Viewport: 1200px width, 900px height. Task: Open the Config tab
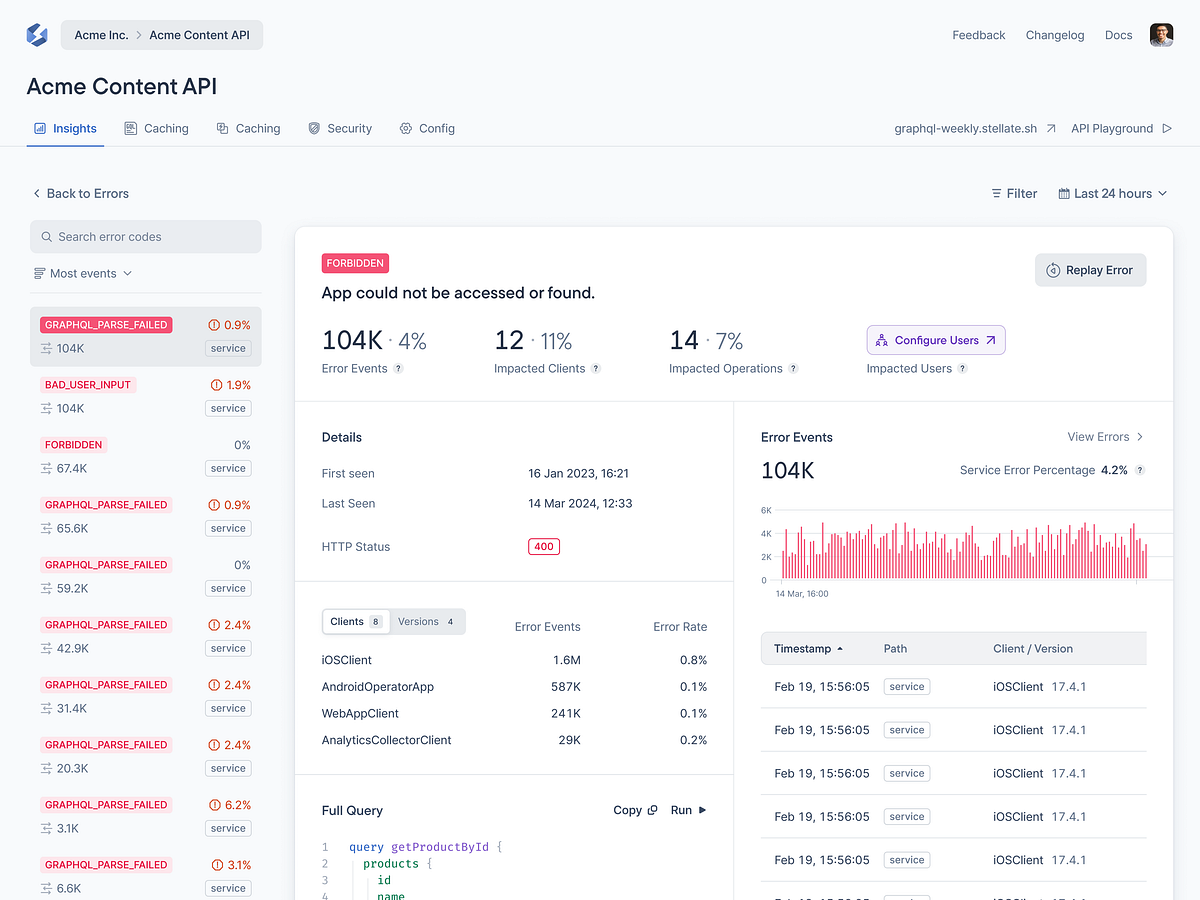(427, 128)
